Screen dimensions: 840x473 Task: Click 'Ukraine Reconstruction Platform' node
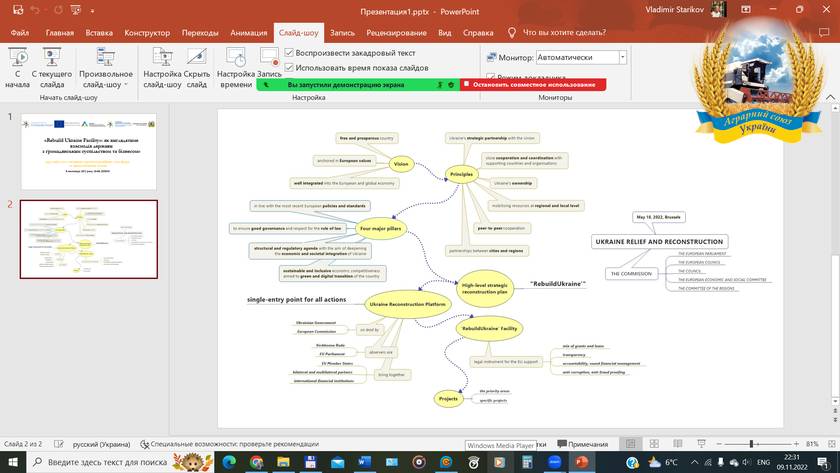point(408,304)
